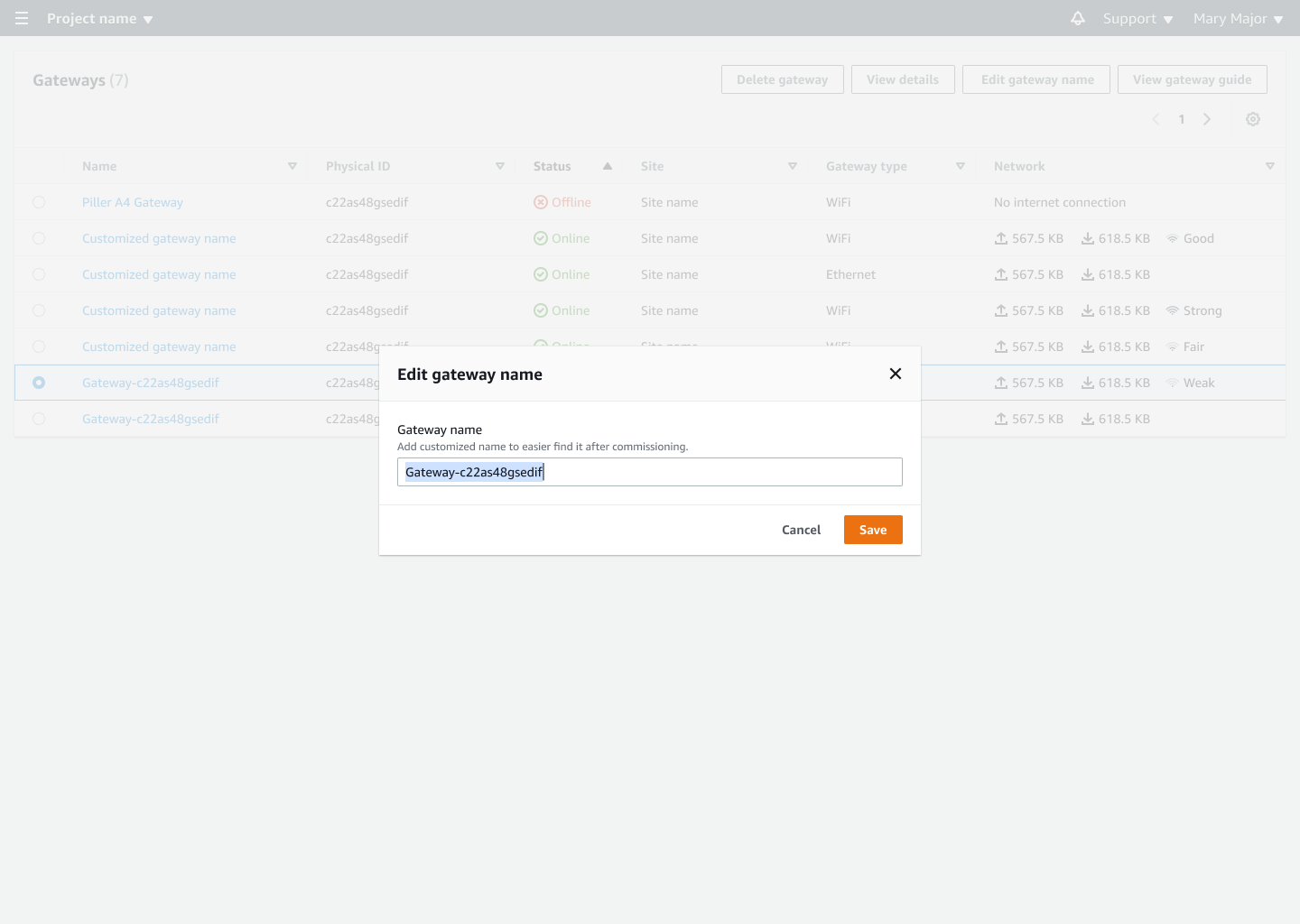Click inside the Gateway name text field
The height and width of the screenshot is (924, 1300).
point(649,471)
